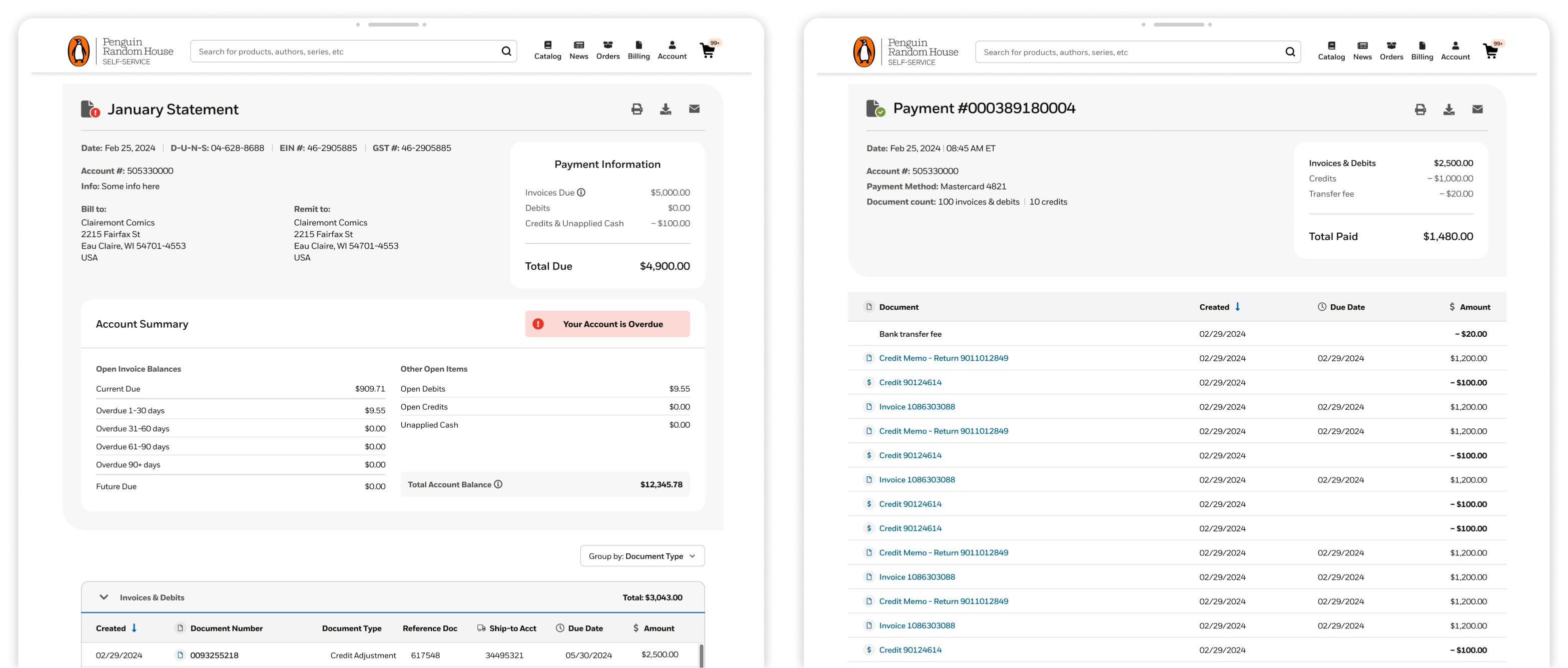The image size is (1568, 668).
Task: Open document number 0093255218
Action: (x=214, y=655)
